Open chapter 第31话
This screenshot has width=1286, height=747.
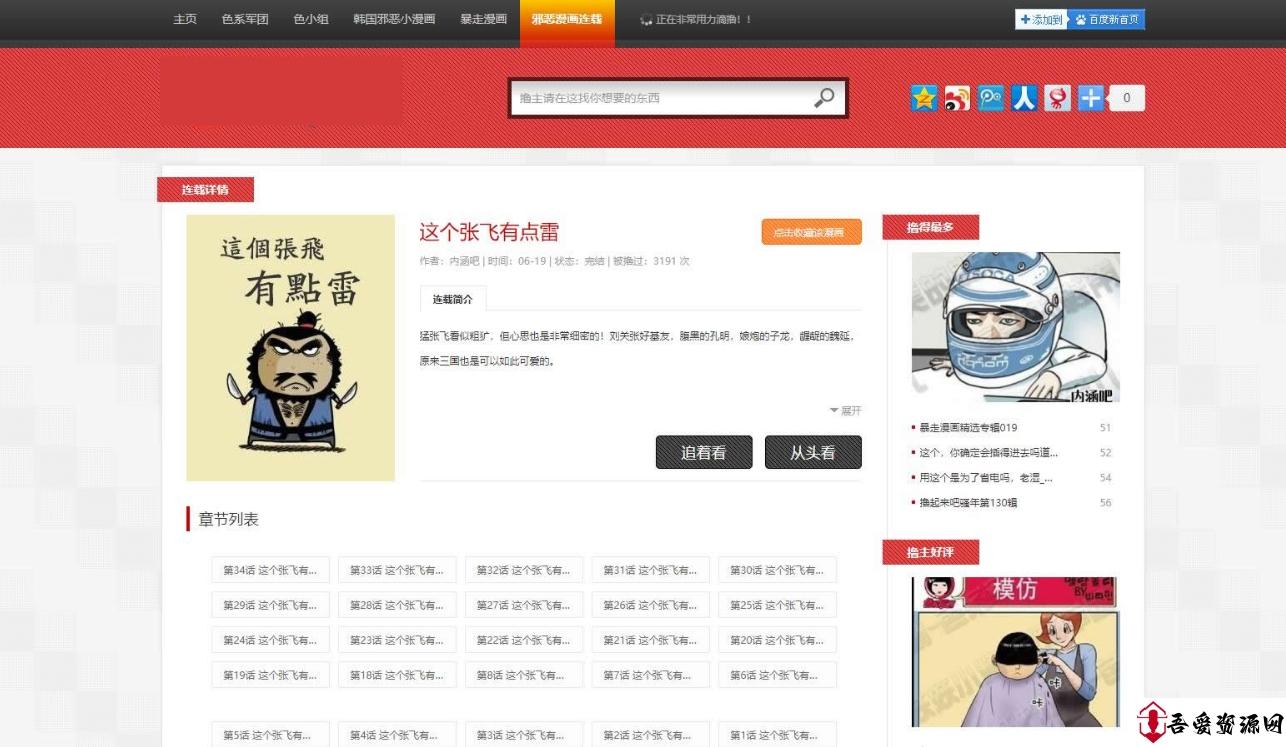coord(650,570)
